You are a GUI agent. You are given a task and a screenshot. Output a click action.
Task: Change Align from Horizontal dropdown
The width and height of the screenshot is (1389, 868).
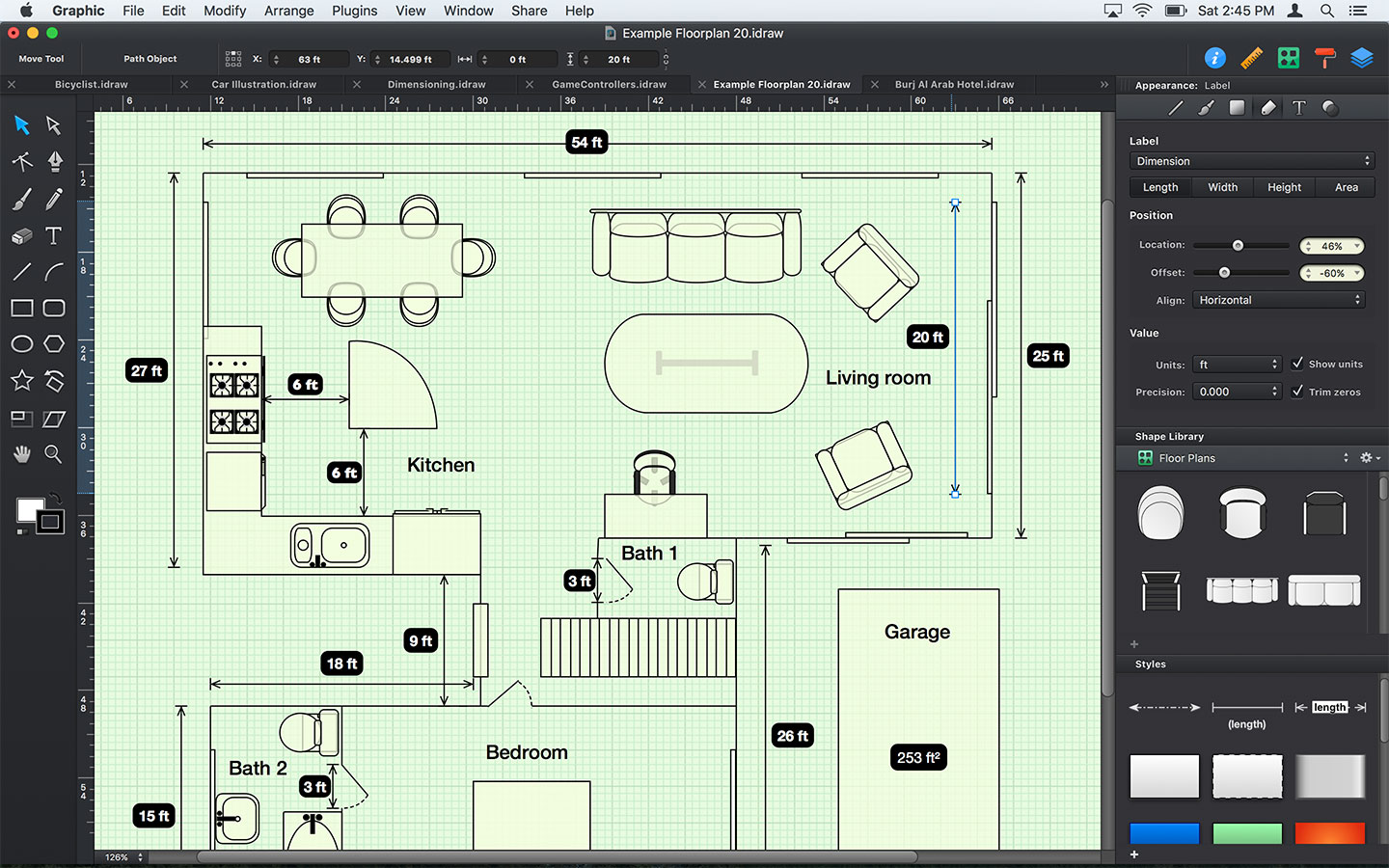tap(1278, 300)
